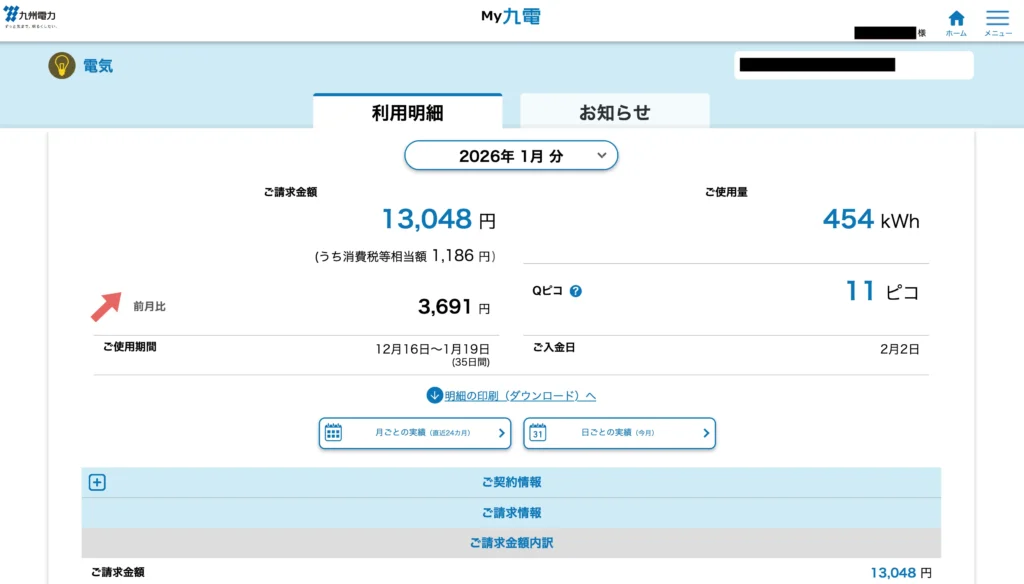
Task: Click the monthly calendar icon
Action: pyautogui.click(x=333, y=432)
